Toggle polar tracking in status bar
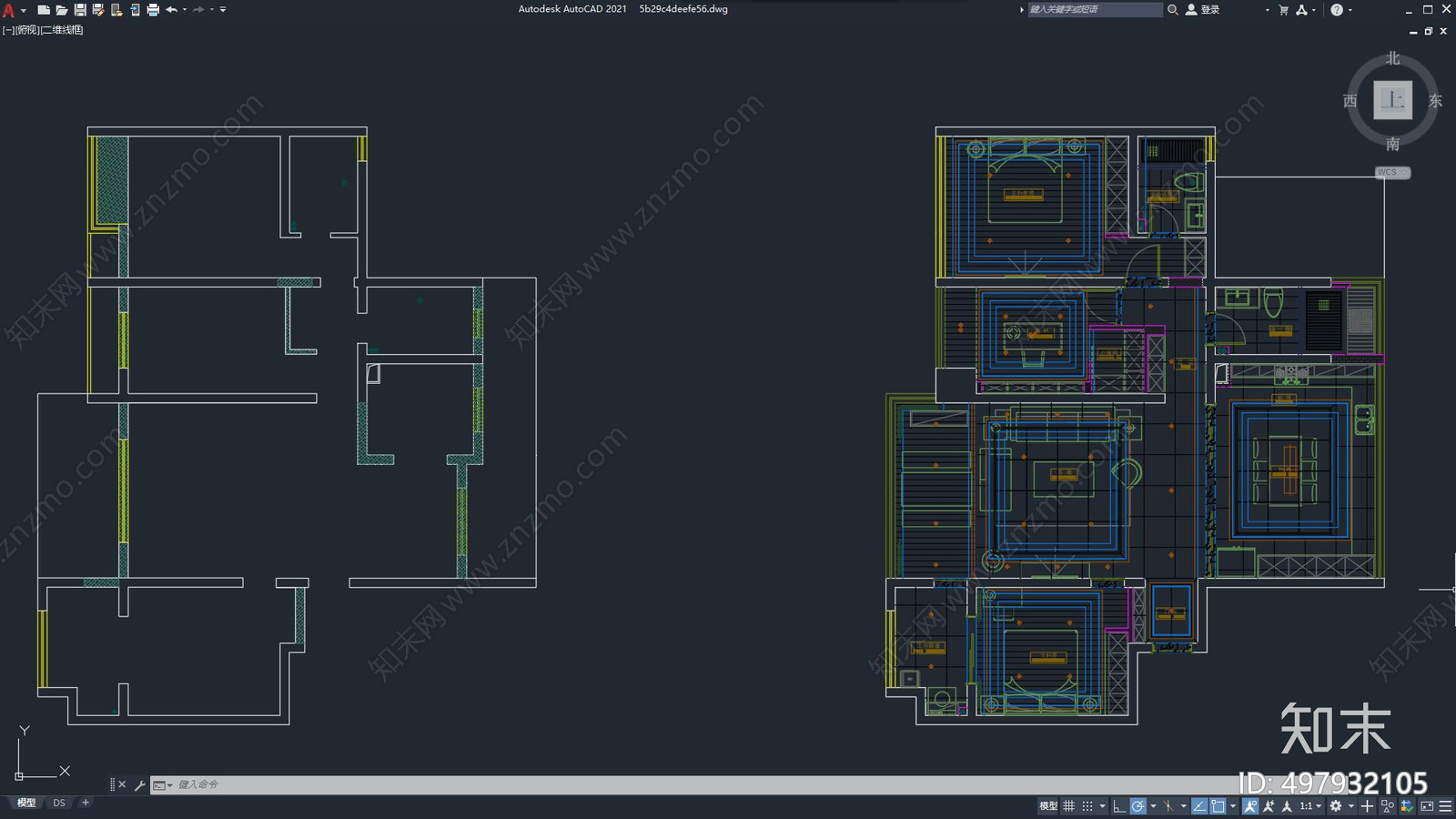This screenshot has height=819, width=1456. (x=1138, y=806)
